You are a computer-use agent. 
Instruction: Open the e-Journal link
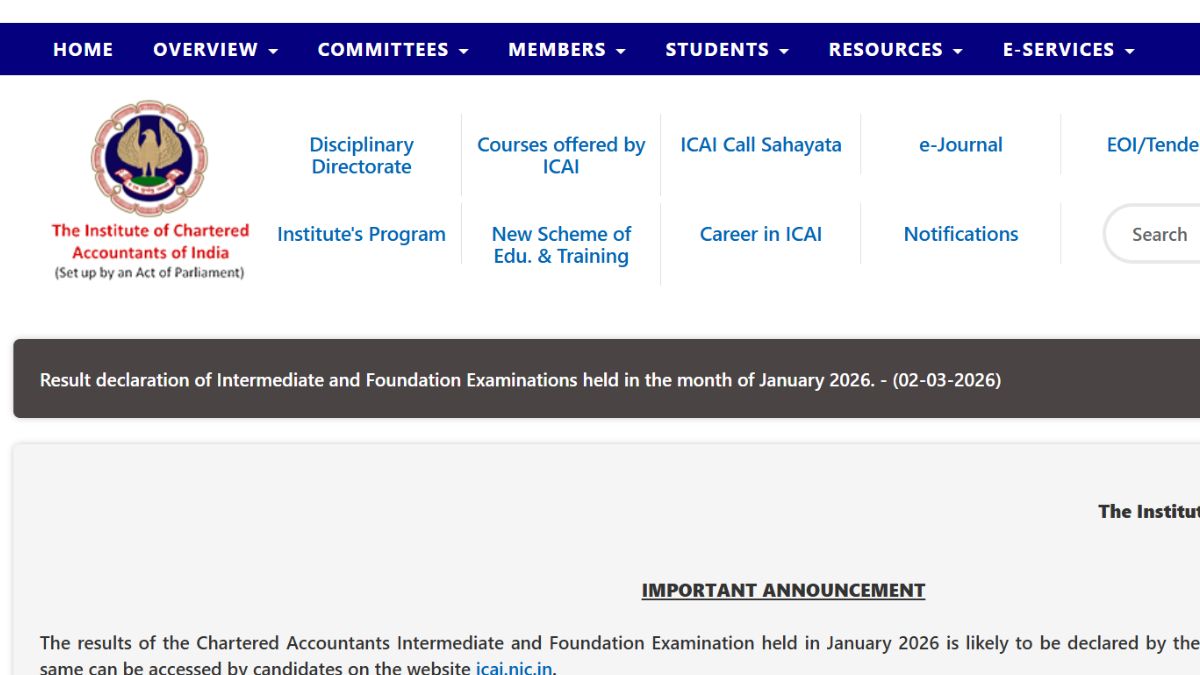click(x=960, y=145)
